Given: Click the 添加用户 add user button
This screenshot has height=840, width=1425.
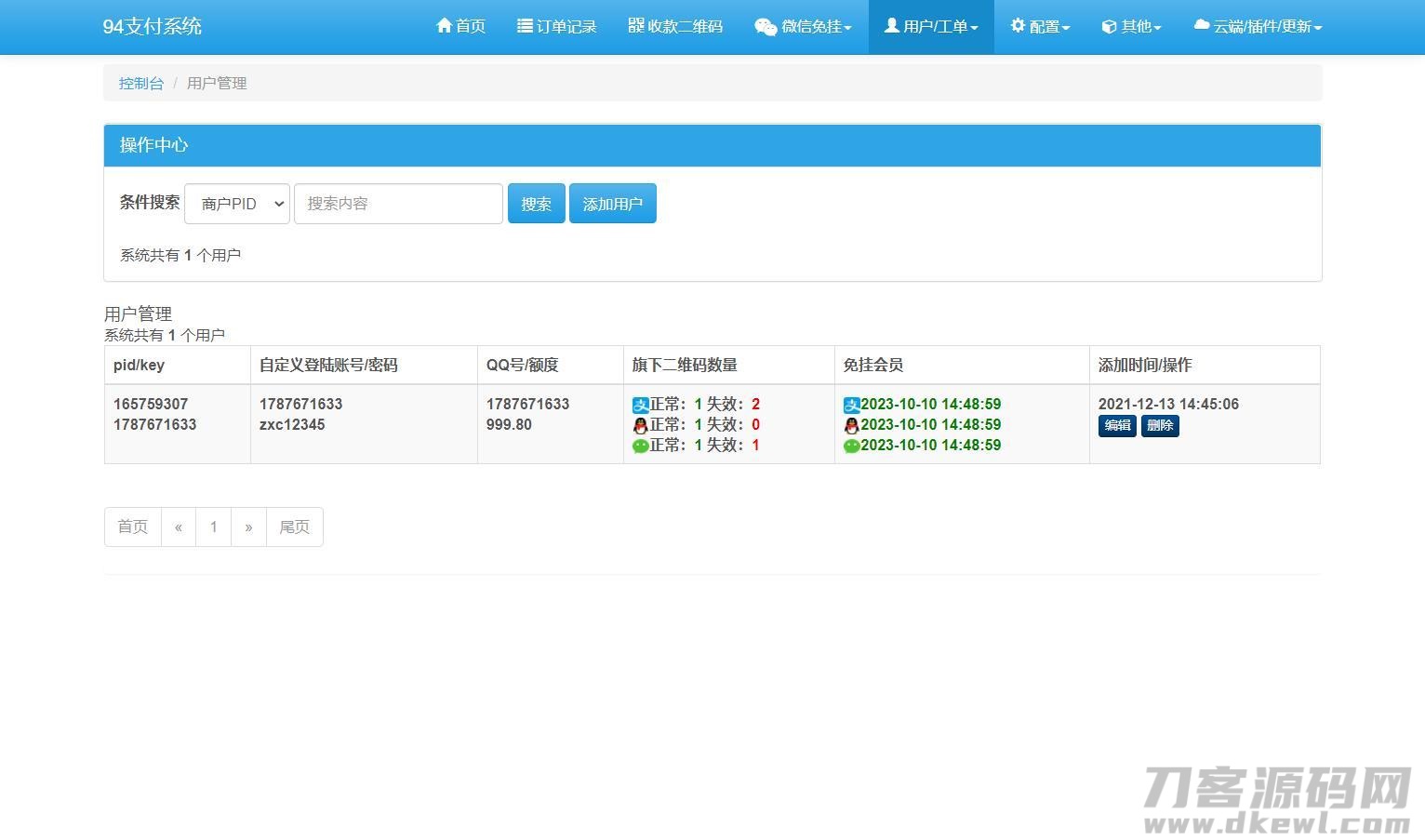Looking at the screenshot, I should (612, 204).
